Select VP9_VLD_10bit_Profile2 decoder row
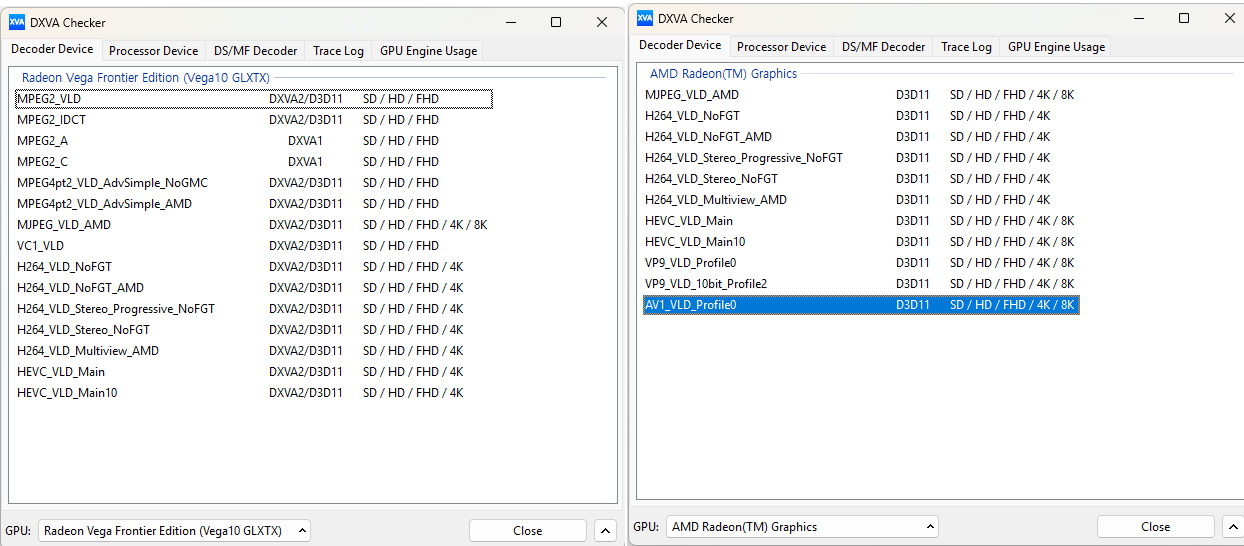Viewport: 1244px width, 546px height. click(861, 284)
